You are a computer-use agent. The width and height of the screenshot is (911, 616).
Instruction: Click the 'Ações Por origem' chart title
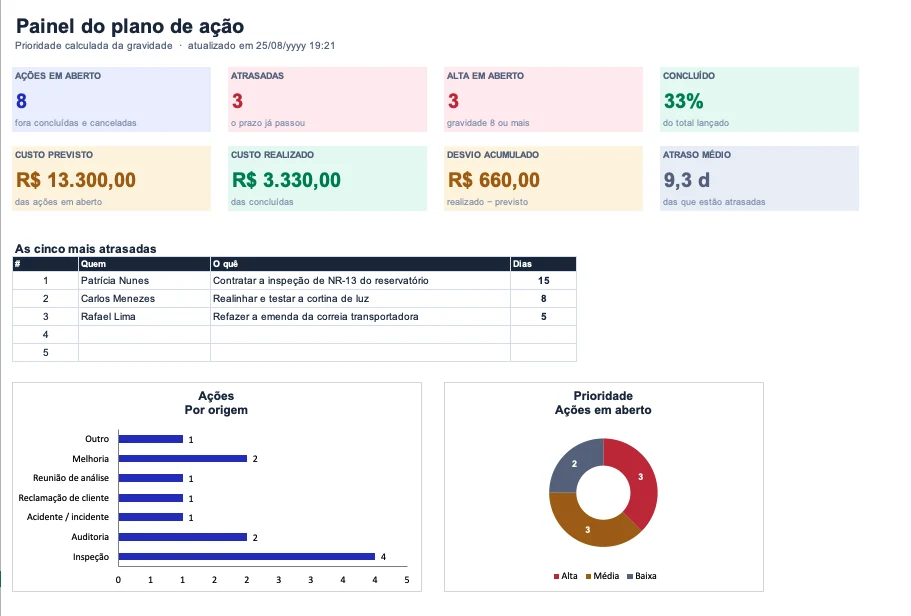coord(216,403)
